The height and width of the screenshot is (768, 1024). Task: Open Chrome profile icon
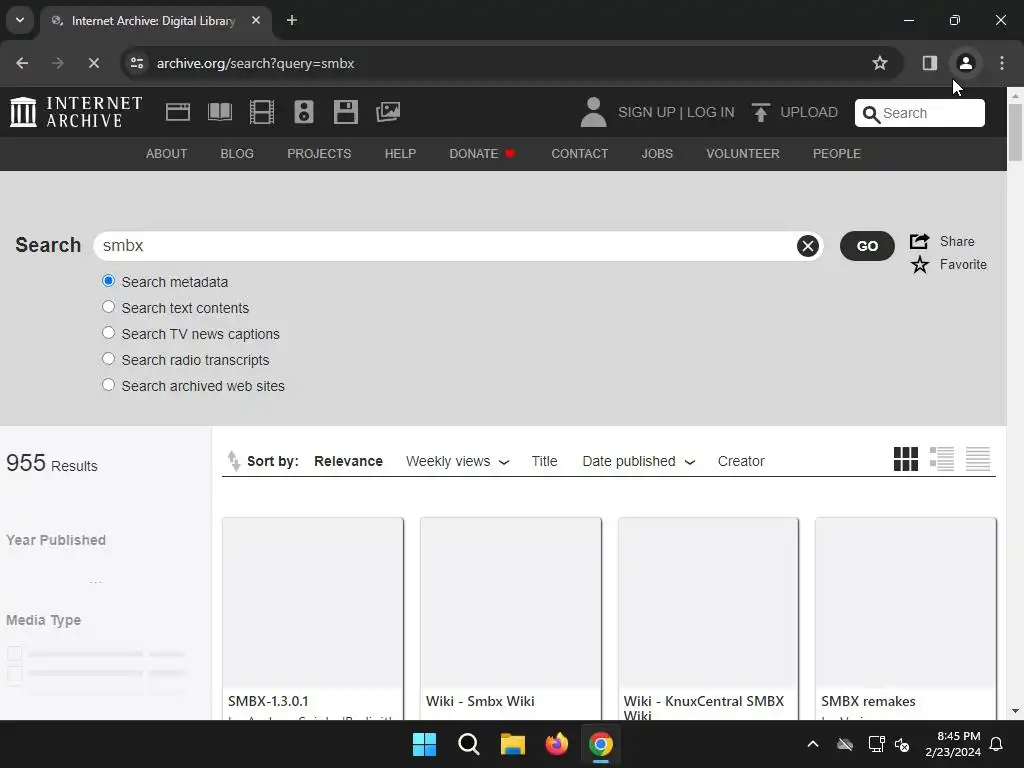pyautogui.click(x=965, y=63)
